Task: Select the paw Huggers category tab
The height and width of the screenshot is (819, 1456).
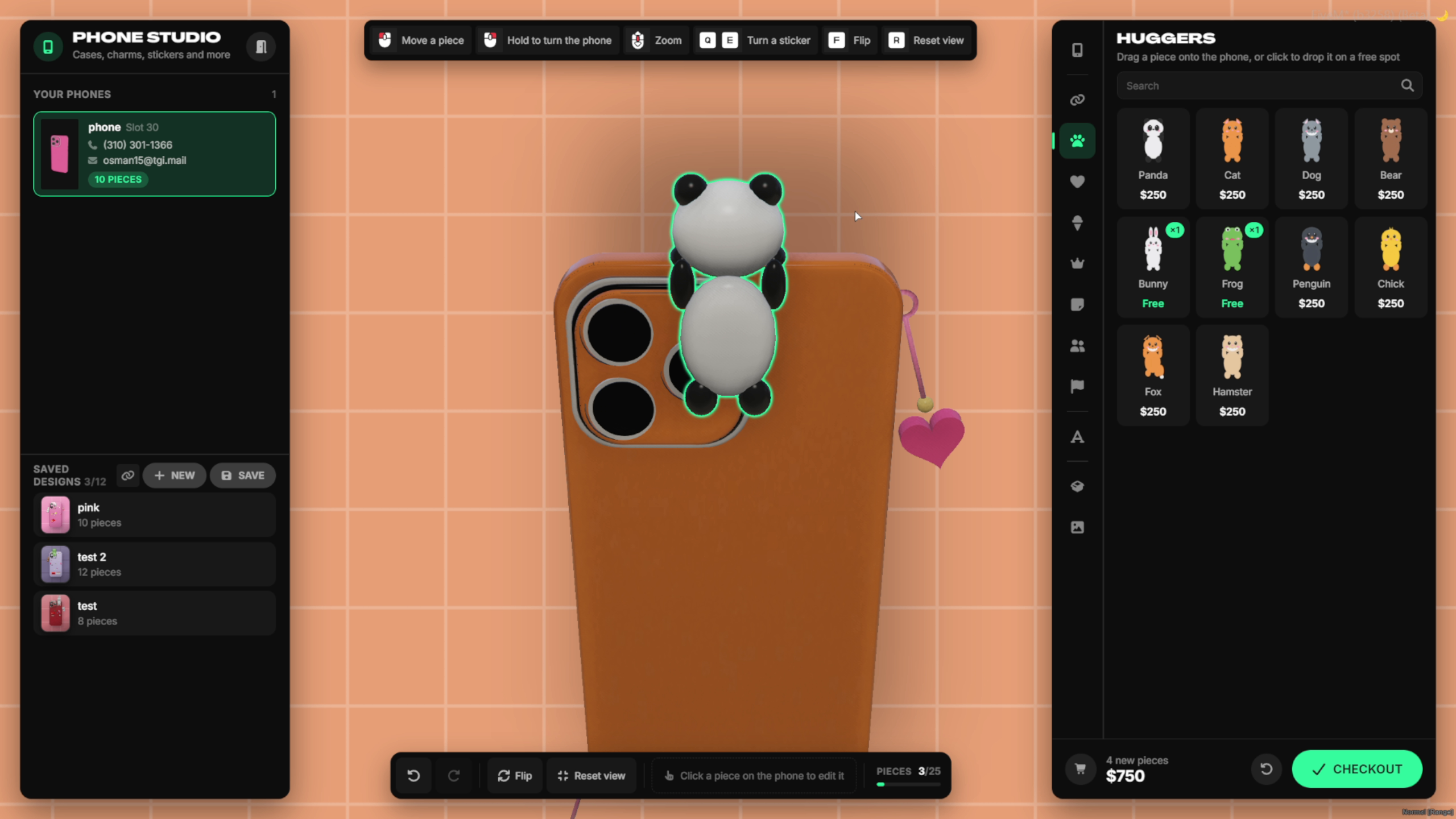Action: [1077, 141]
